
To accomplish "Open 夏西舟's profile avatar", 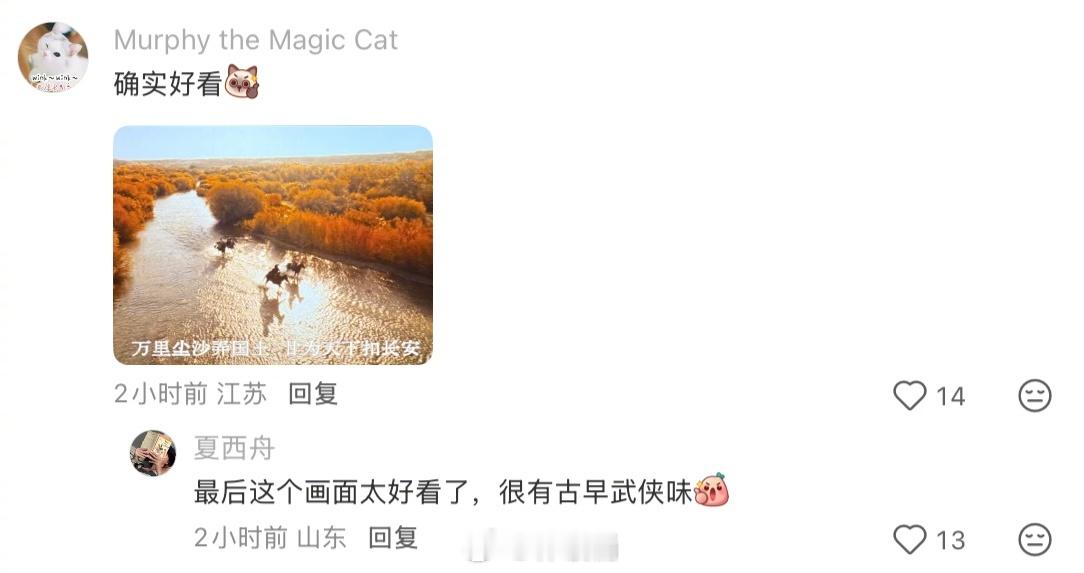I will tap(153, 453).
